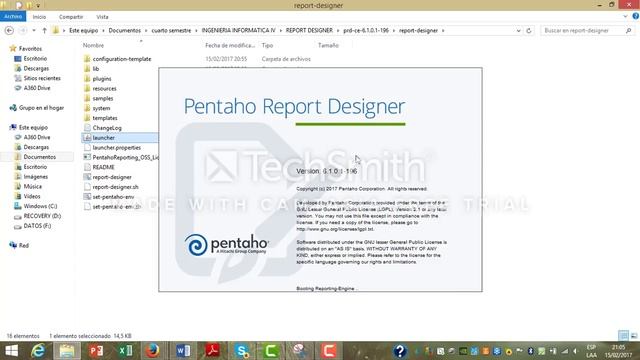Click the search magnifier icon
This screenshot has width=640, height=360.
coord(629,31)
